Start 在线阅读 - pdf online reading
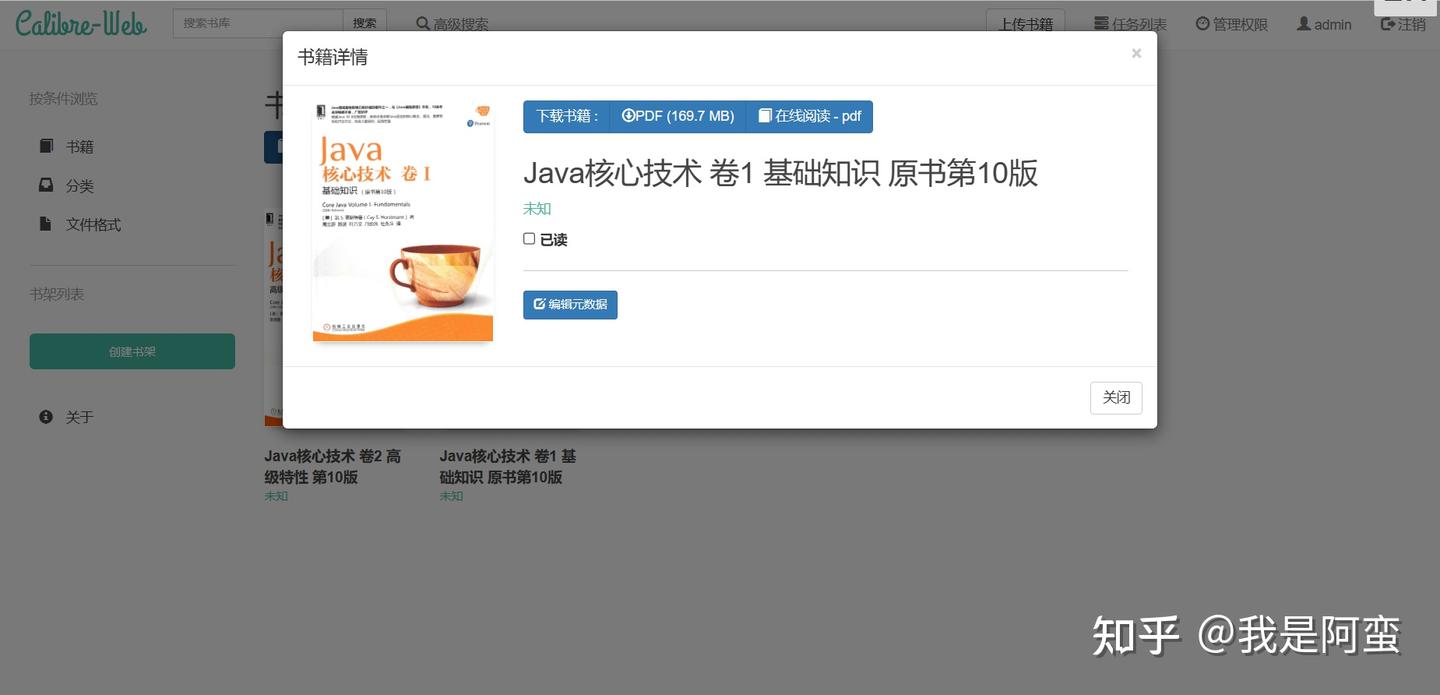The image size is (1440, 695). coord(809,115)
